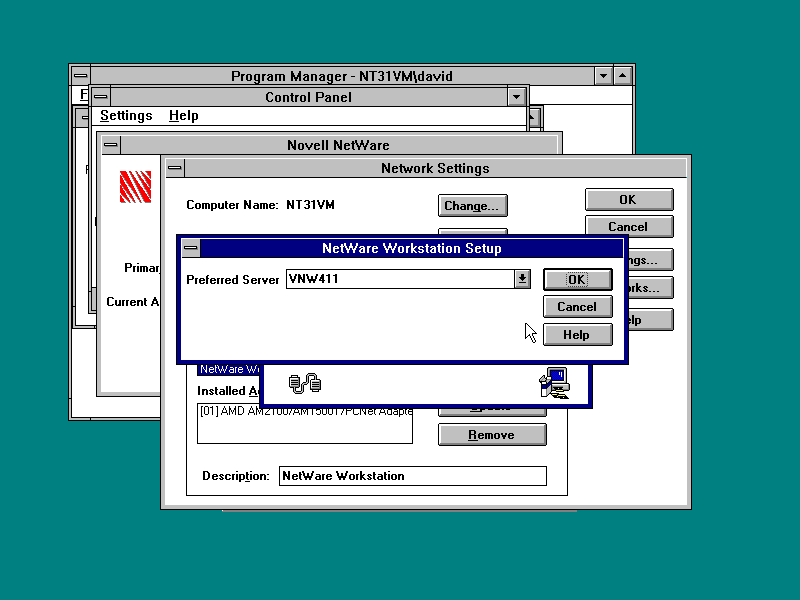Click the NetWare Workstation Setup title bar

point(411,248)
